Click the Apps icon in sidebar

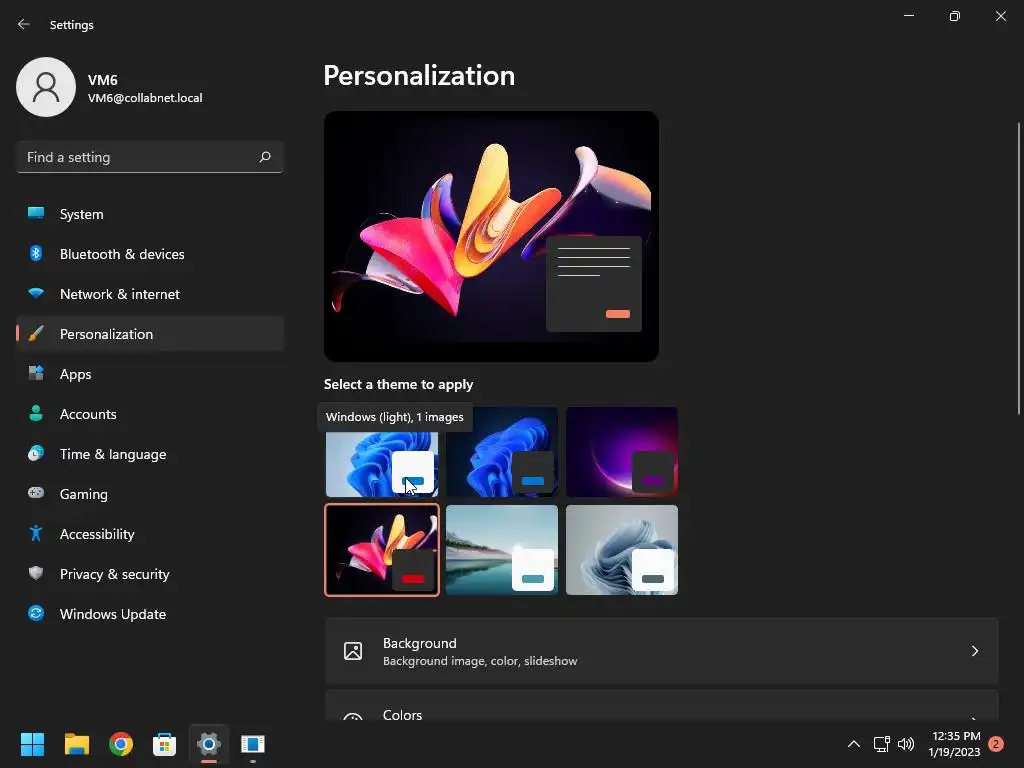36,374
